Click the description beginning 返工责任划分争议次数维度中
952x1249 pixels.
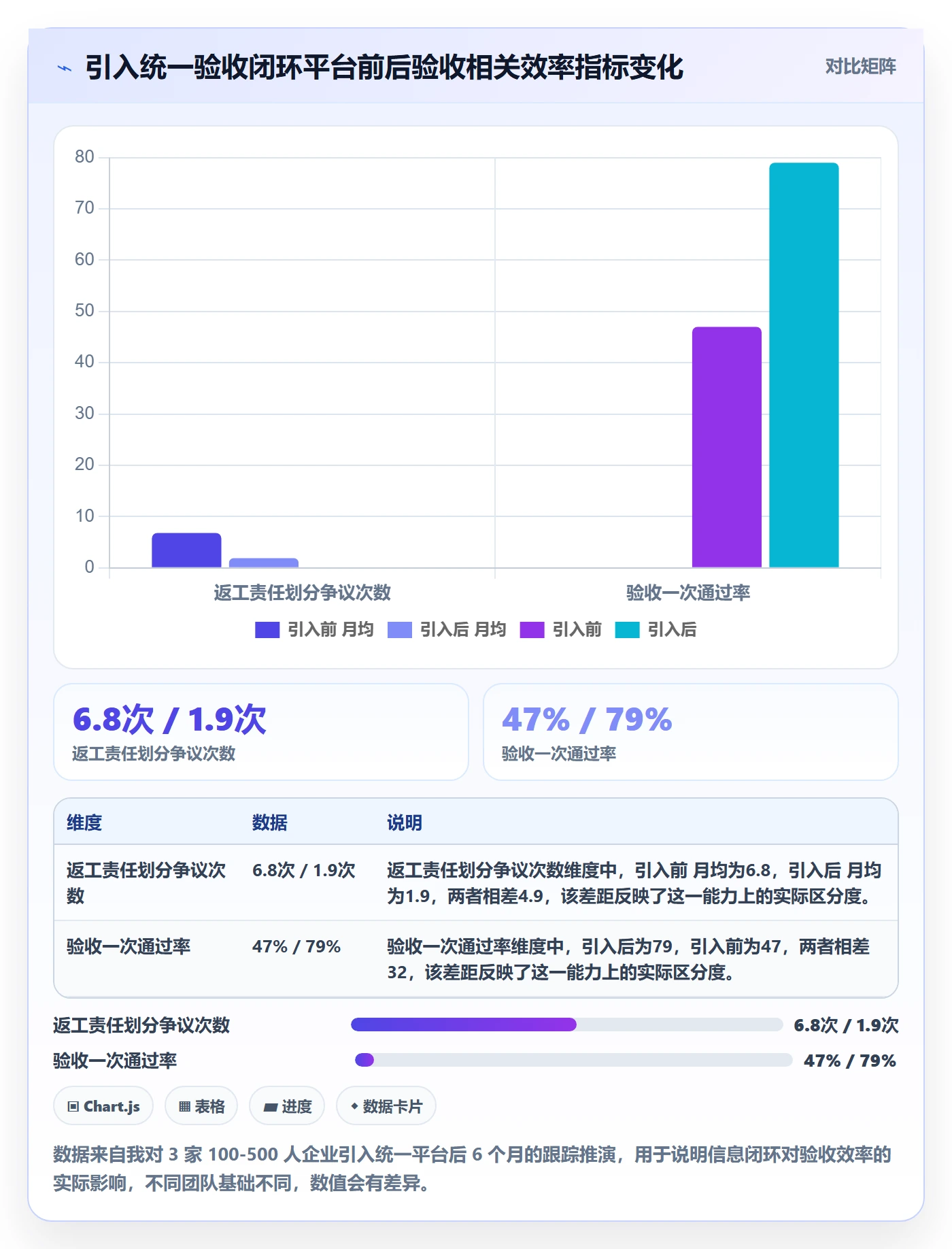pyautogui.click(x=634, y=883)
